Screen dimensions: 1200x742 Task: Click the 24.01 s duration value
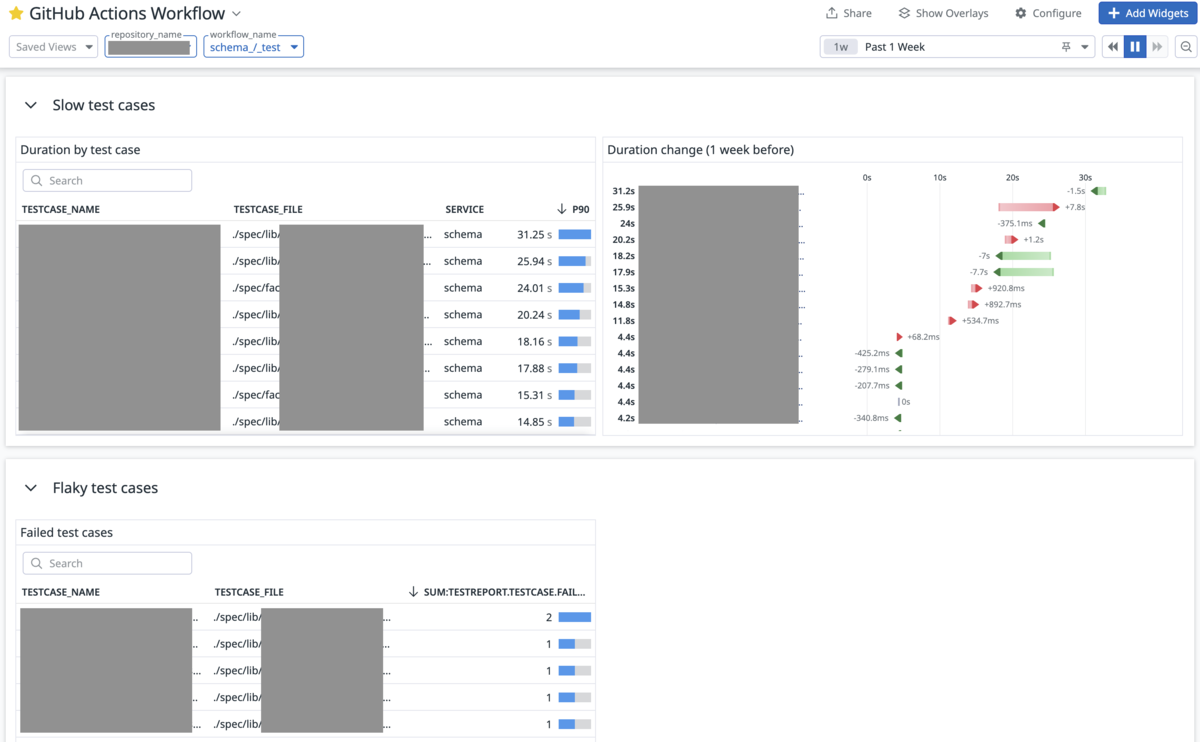(x=534, y=288)
